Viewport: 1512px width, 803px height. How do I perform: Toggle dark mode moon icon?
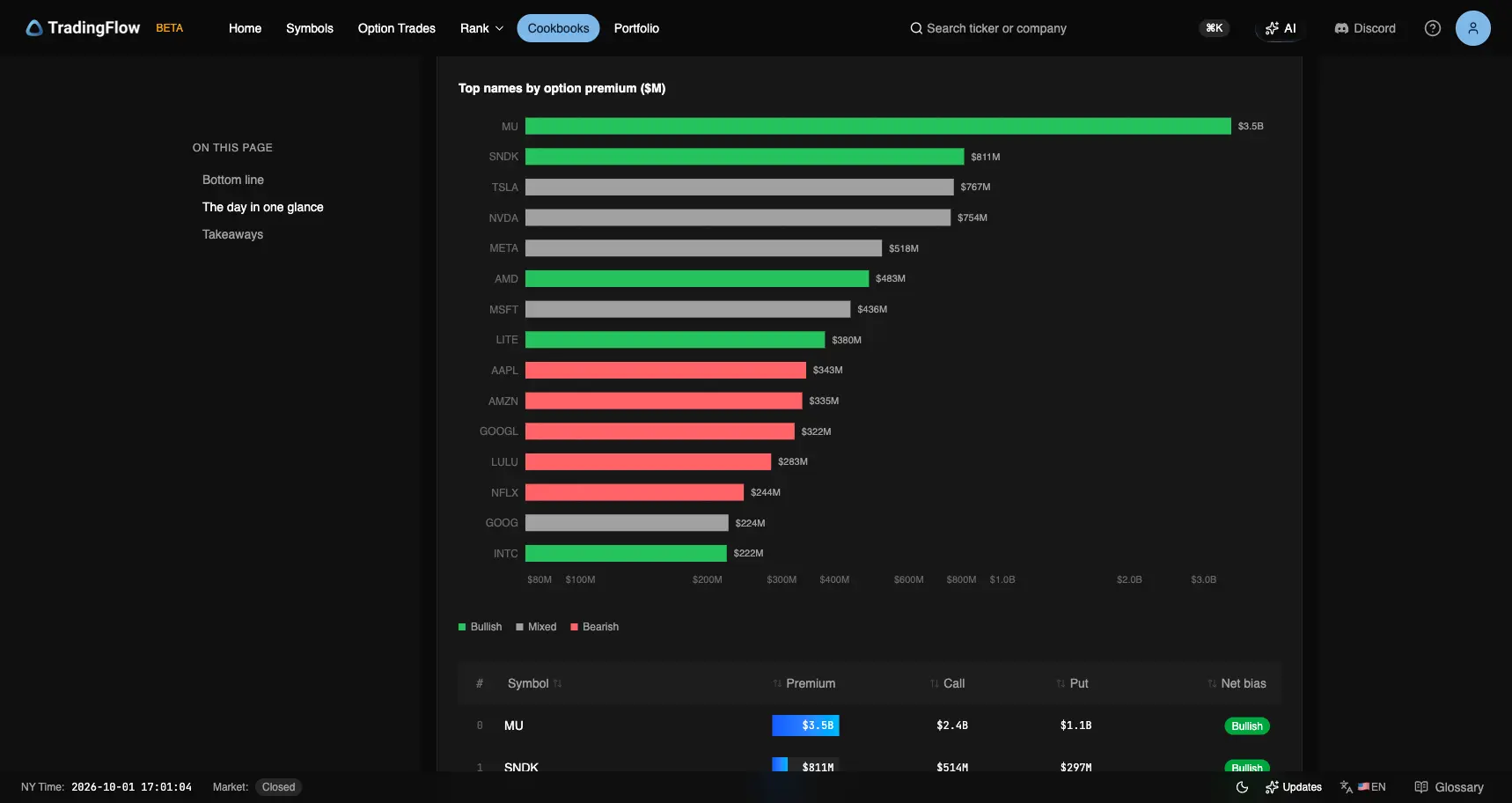click(1242, 787)
